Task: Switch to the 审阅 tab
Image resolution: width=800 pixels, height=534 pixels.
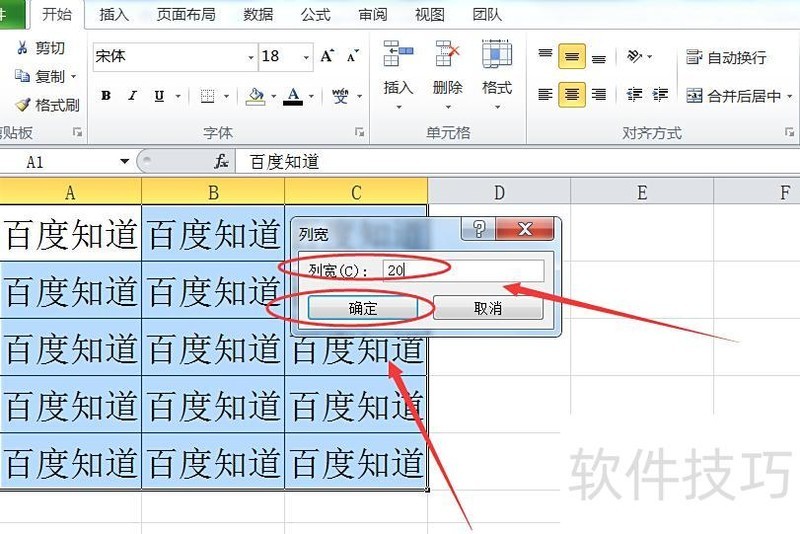Action: point(373,14)
